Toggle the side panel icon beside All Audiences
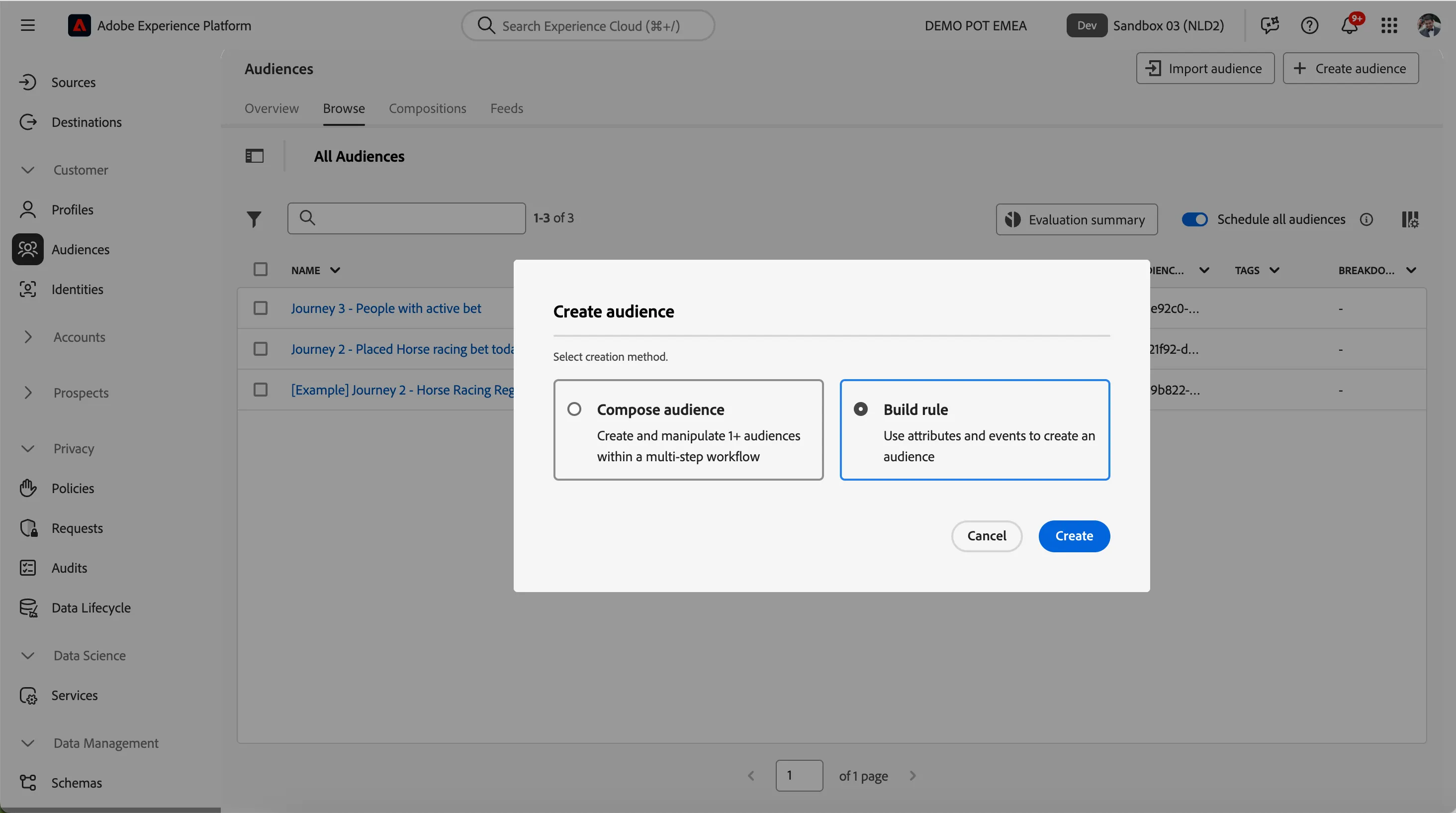 point(254,156)
